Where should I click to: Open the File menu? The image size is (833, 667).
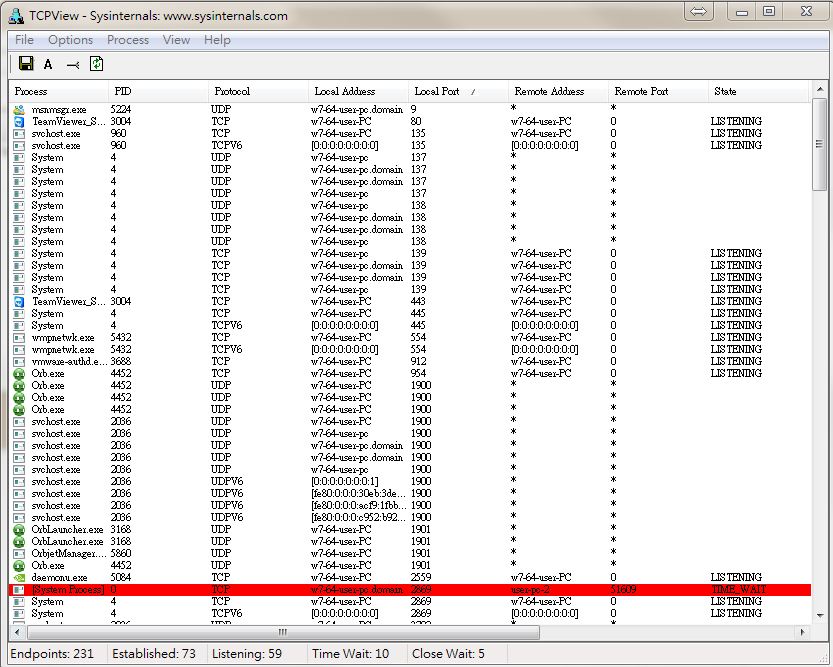[24, 40]
